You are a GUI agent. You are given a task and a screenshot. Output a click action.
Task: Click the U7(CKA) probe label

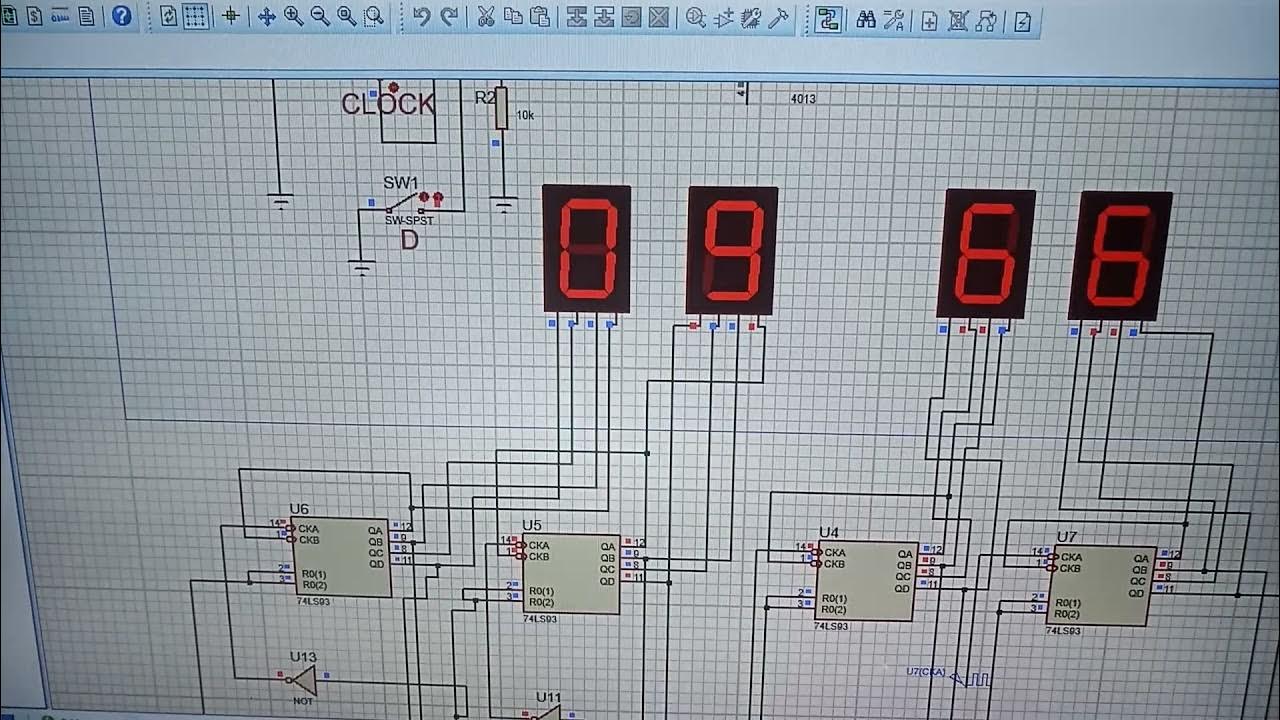pyautogui.click(x=926, y=671)
